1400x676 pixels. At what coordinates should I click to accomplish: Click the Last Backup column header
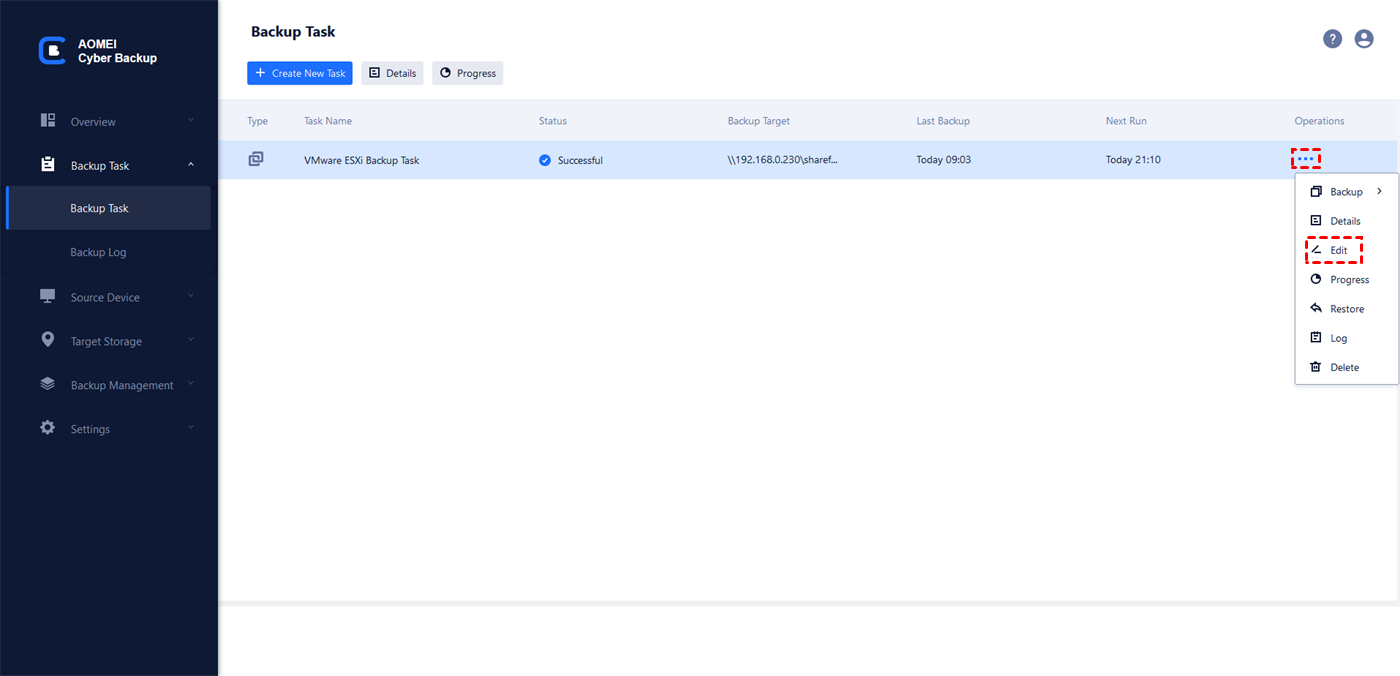943,121
